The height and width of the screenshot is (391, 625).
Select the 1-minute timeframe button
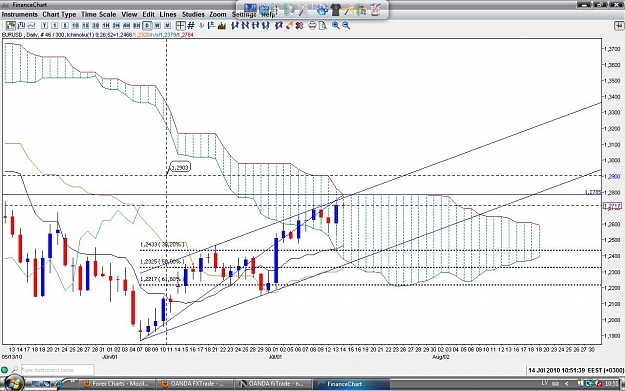pyautogui.click(x=55, y=26)
